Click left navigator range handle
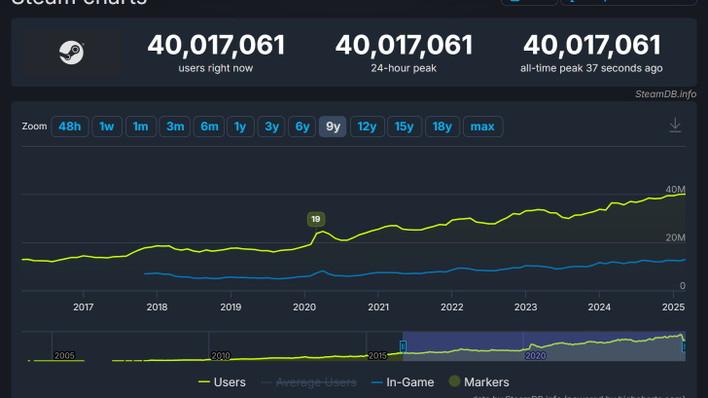 (403, 346)
